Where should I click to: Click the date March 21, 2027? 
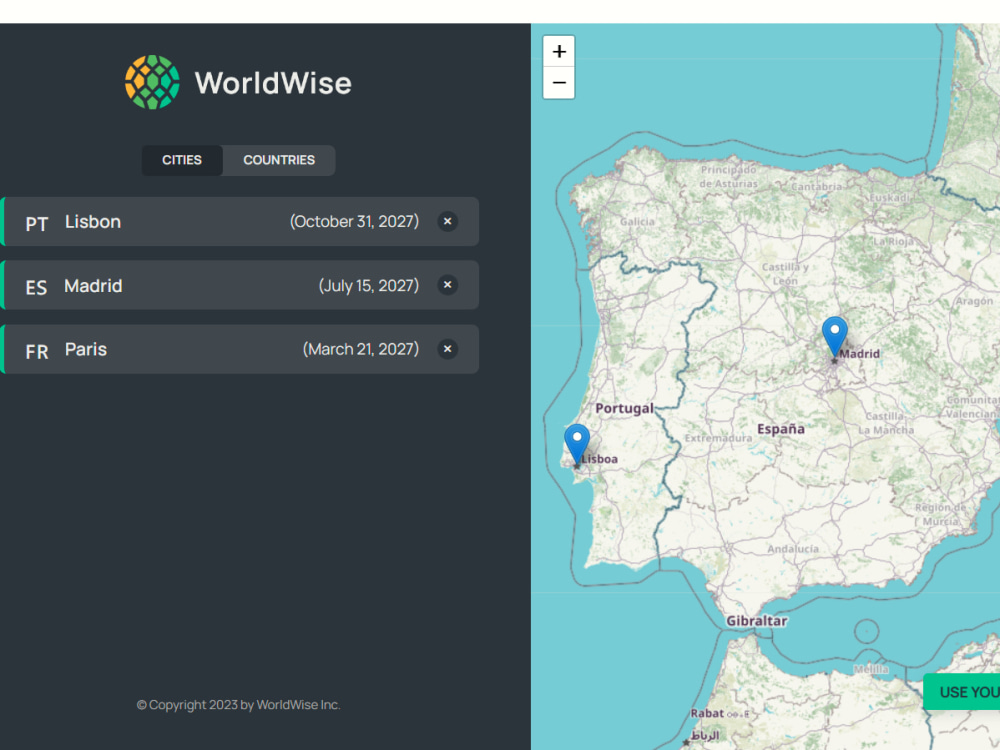360,349
